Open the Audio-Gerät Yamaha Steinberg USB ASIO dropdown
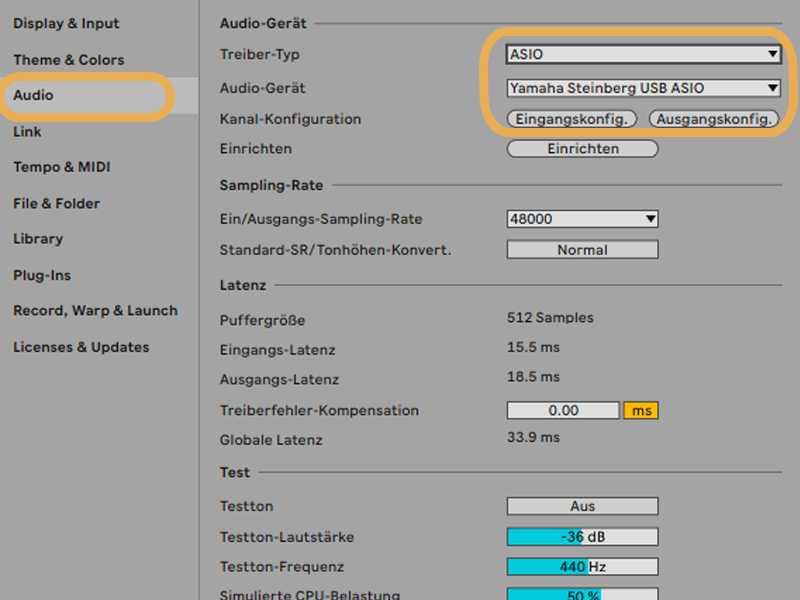Image resolution: width=800 pixels, height=600 pixels. coord(643,88)
